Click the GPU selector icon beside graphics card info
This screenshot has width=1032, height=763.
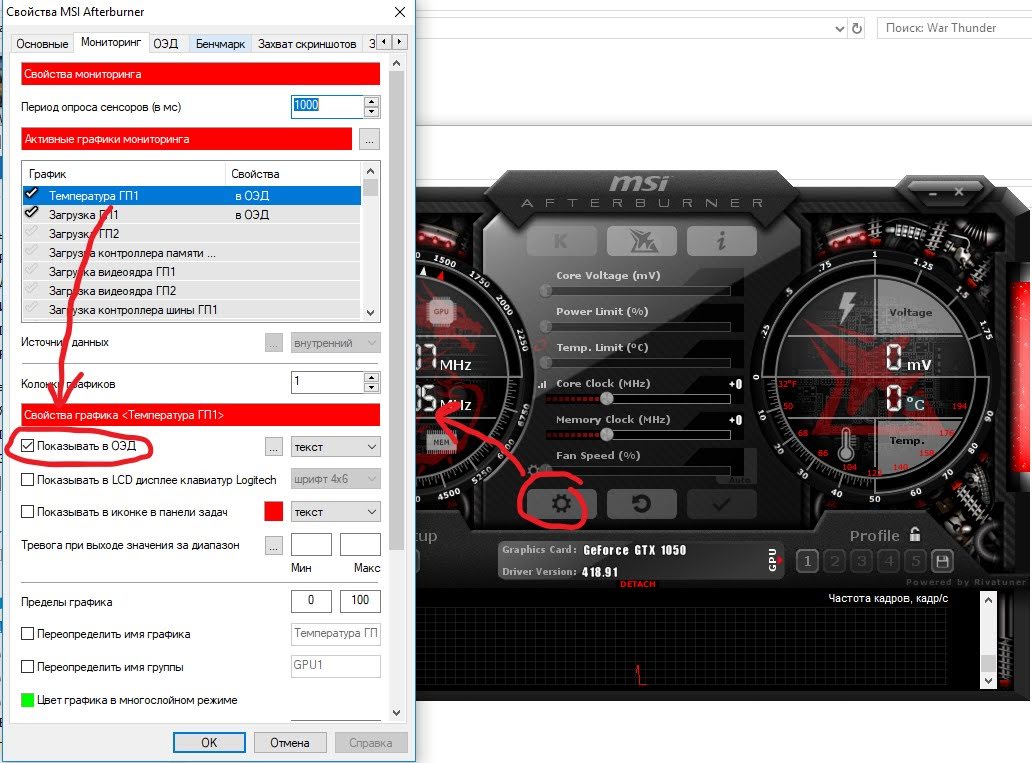point(773,560)
